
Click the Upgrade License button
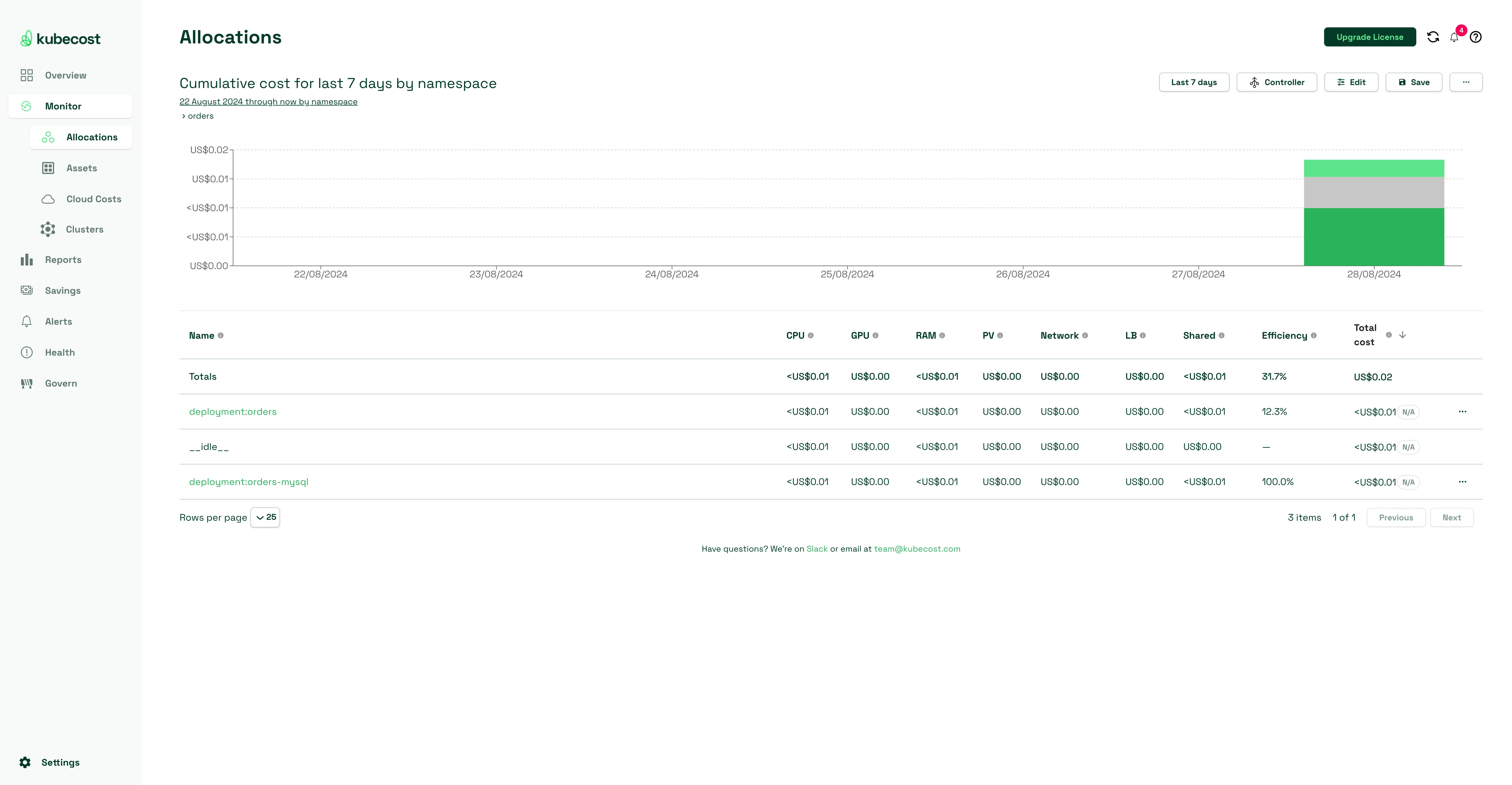1369,37
